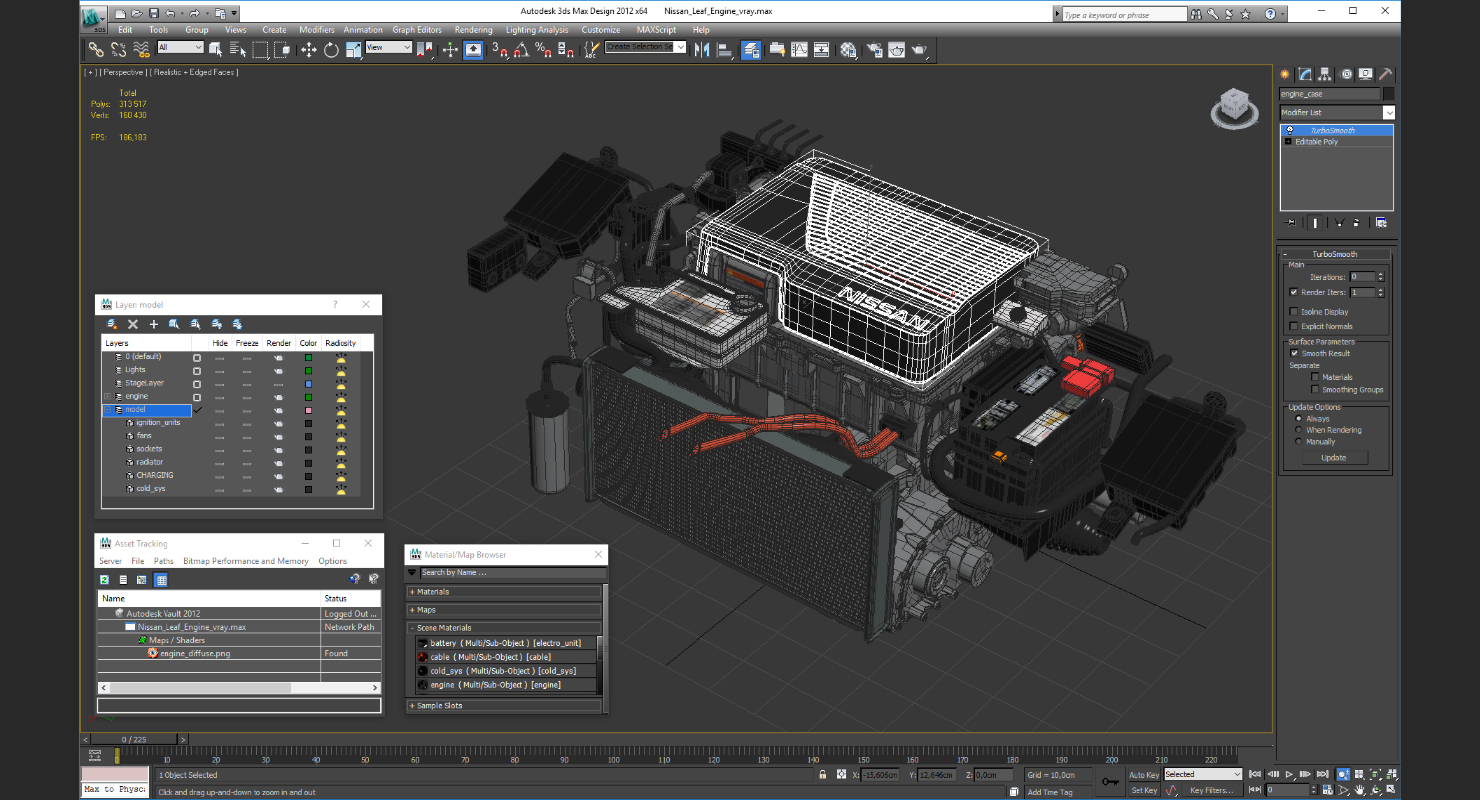Activate the Select and Rotate tool
This screenshot has width=1480, height=800.
click(x=331, y=49)
